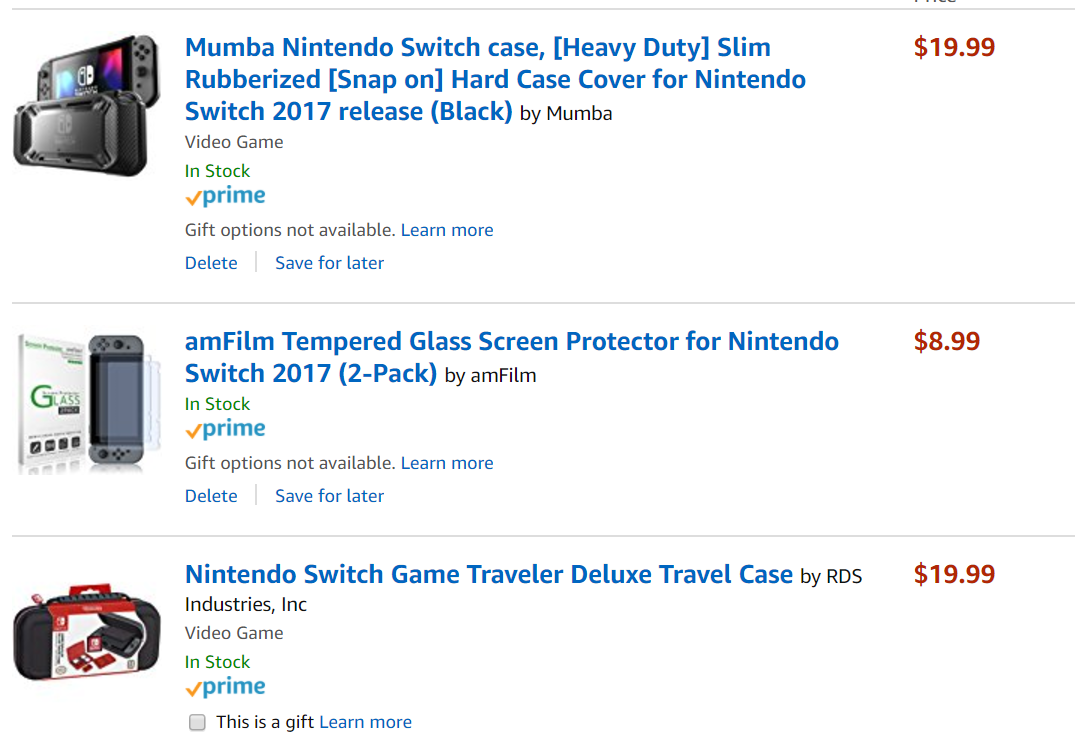This screenshot has width=1075, height=746.
Task: Click the Prime logo under Travel Case
Action: click(225, 688)
